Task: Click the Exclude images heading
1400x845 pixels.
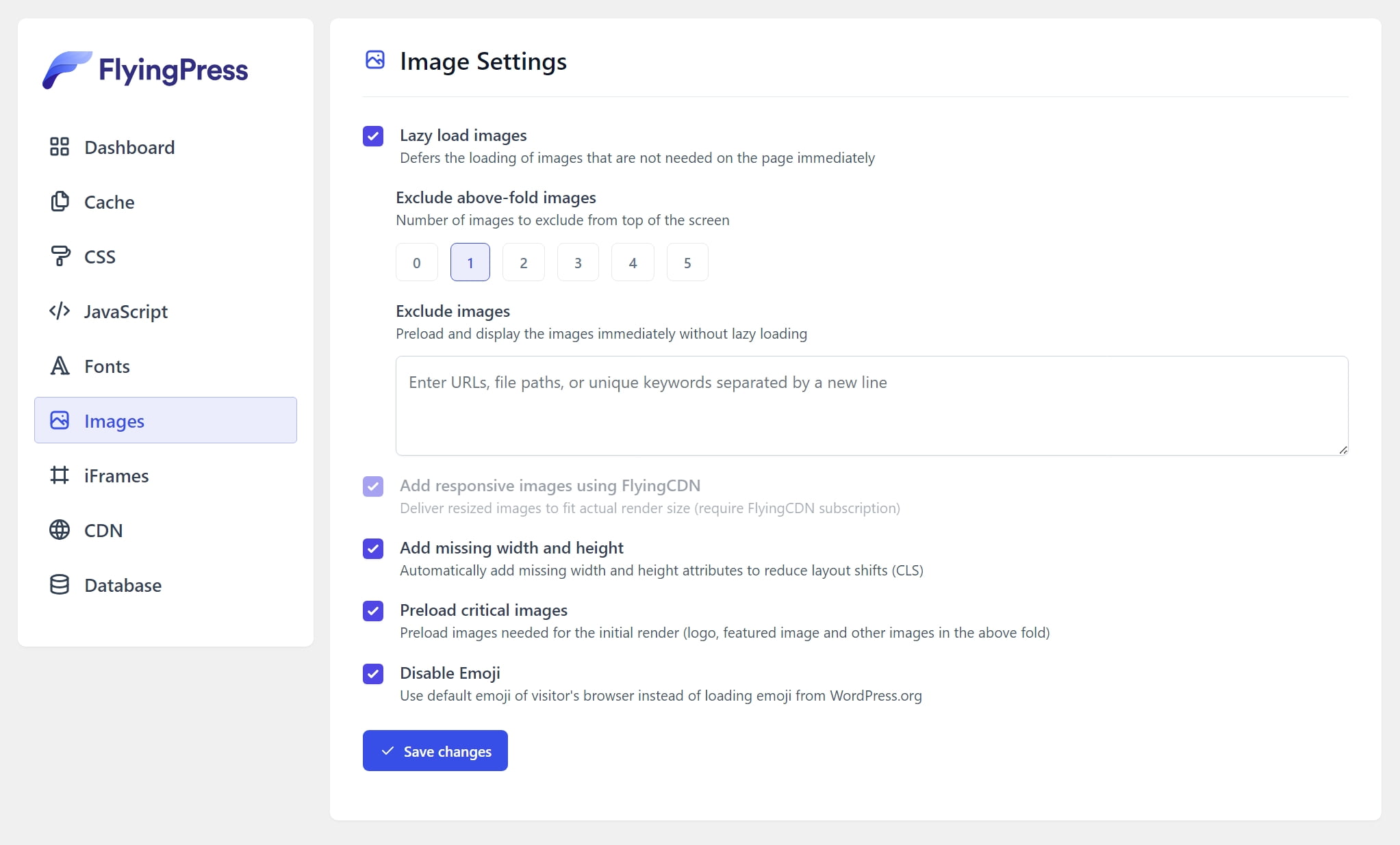Action: (453, 311)
